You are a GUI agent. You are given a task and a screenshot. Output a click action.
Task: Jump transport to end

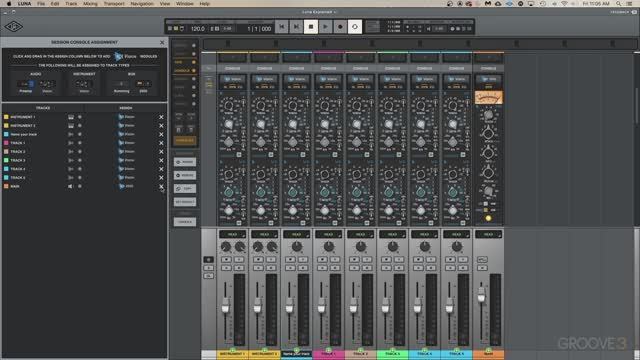pyautogui.click(x=296, y=27)
